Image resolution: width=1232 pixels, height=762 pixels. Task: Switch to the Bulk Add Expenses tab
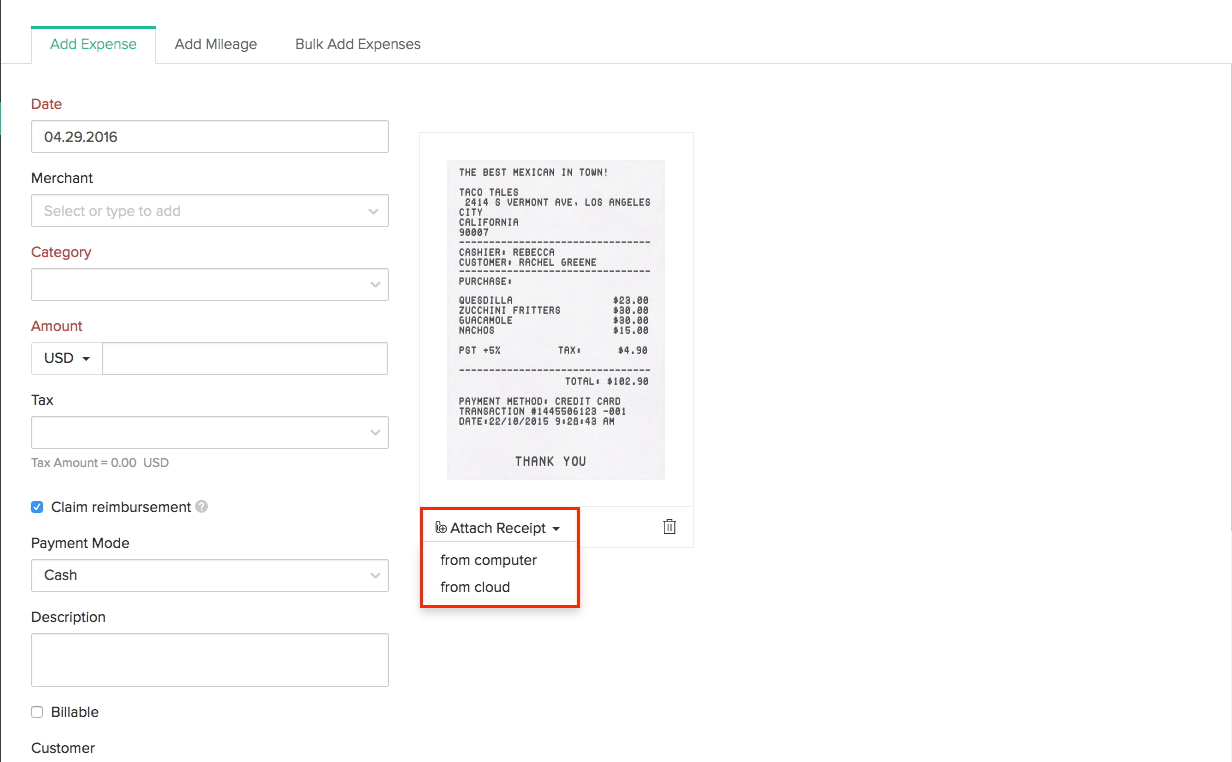[358, 44]
